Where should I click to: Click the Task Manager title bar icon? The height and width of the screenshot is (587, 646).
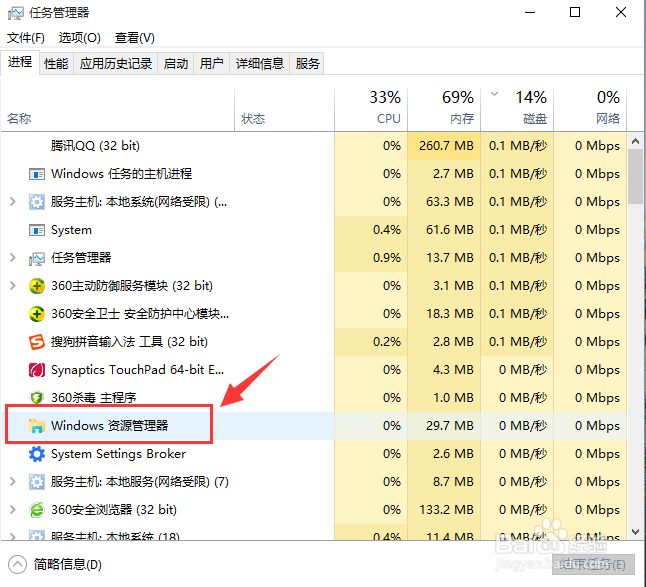pos(16,13)
